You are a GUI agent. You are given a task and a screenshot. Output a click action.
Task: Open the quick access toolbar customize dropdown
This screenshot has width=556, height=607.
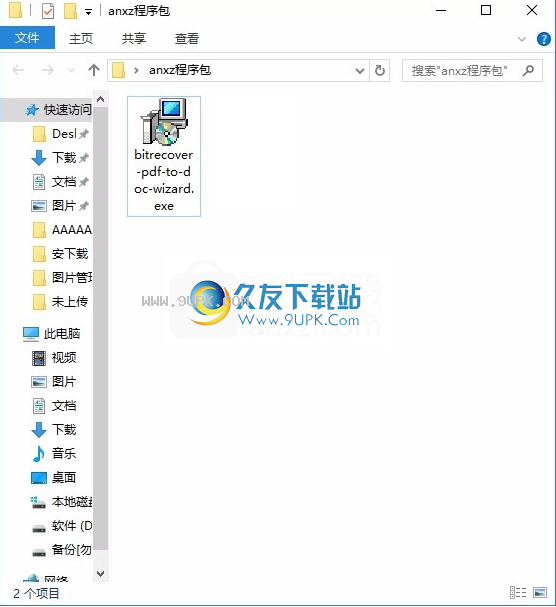tap(89, 12)
